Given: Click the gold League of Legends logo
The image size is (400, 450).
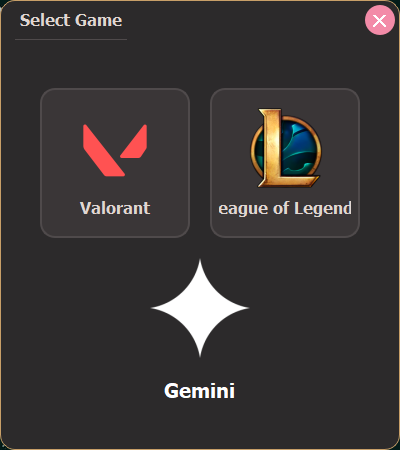Looking at the screenshot, I should click(286, 148).
